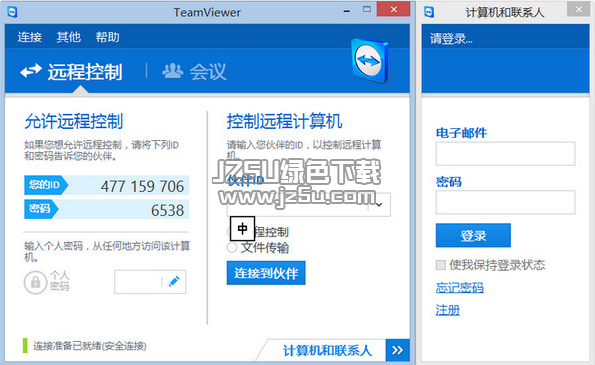Focus the 密码 input in the login panel

[505, 202]
